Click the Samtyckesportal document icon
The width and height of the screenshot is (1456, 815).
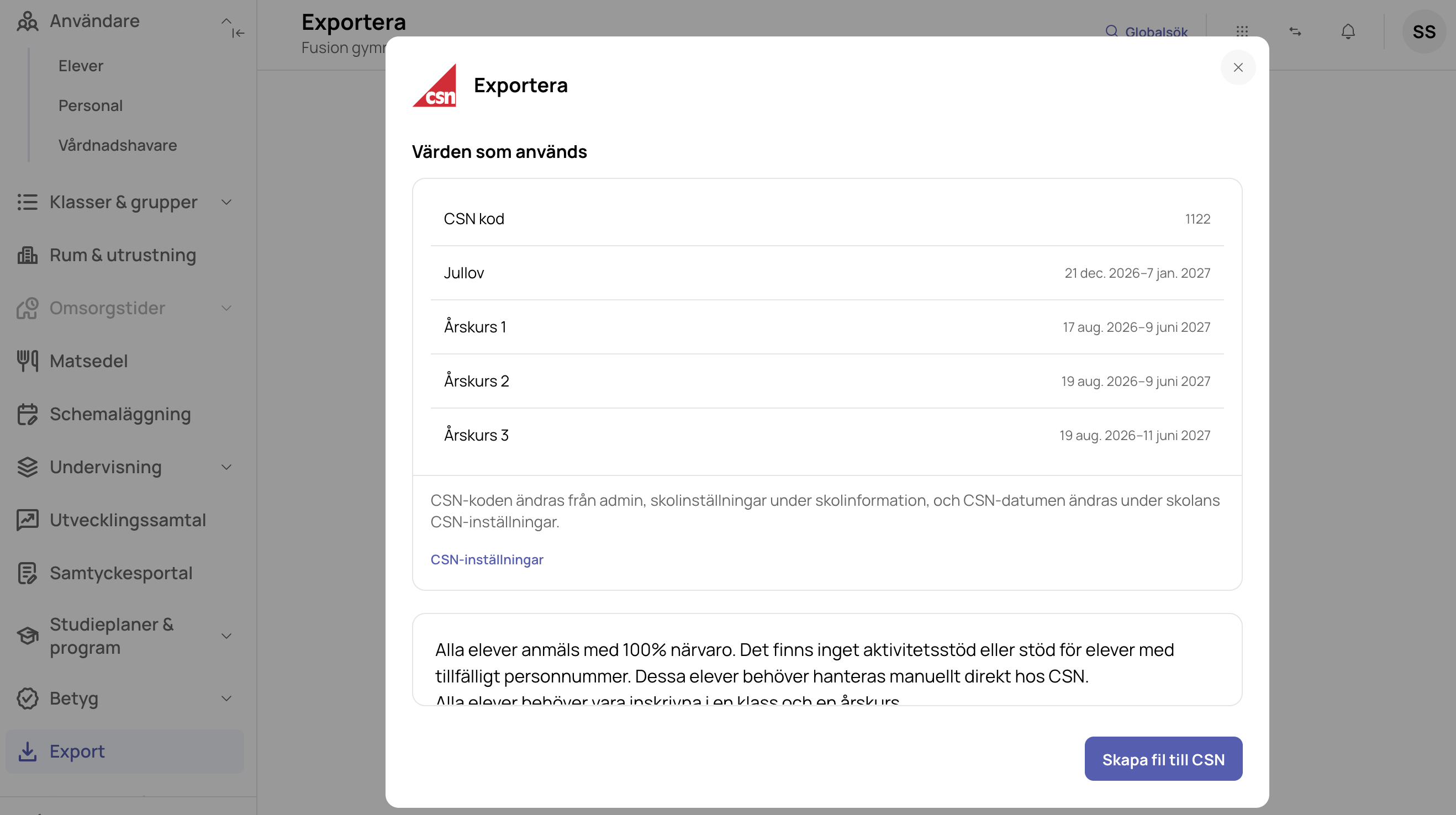click(x=27, y=573)
